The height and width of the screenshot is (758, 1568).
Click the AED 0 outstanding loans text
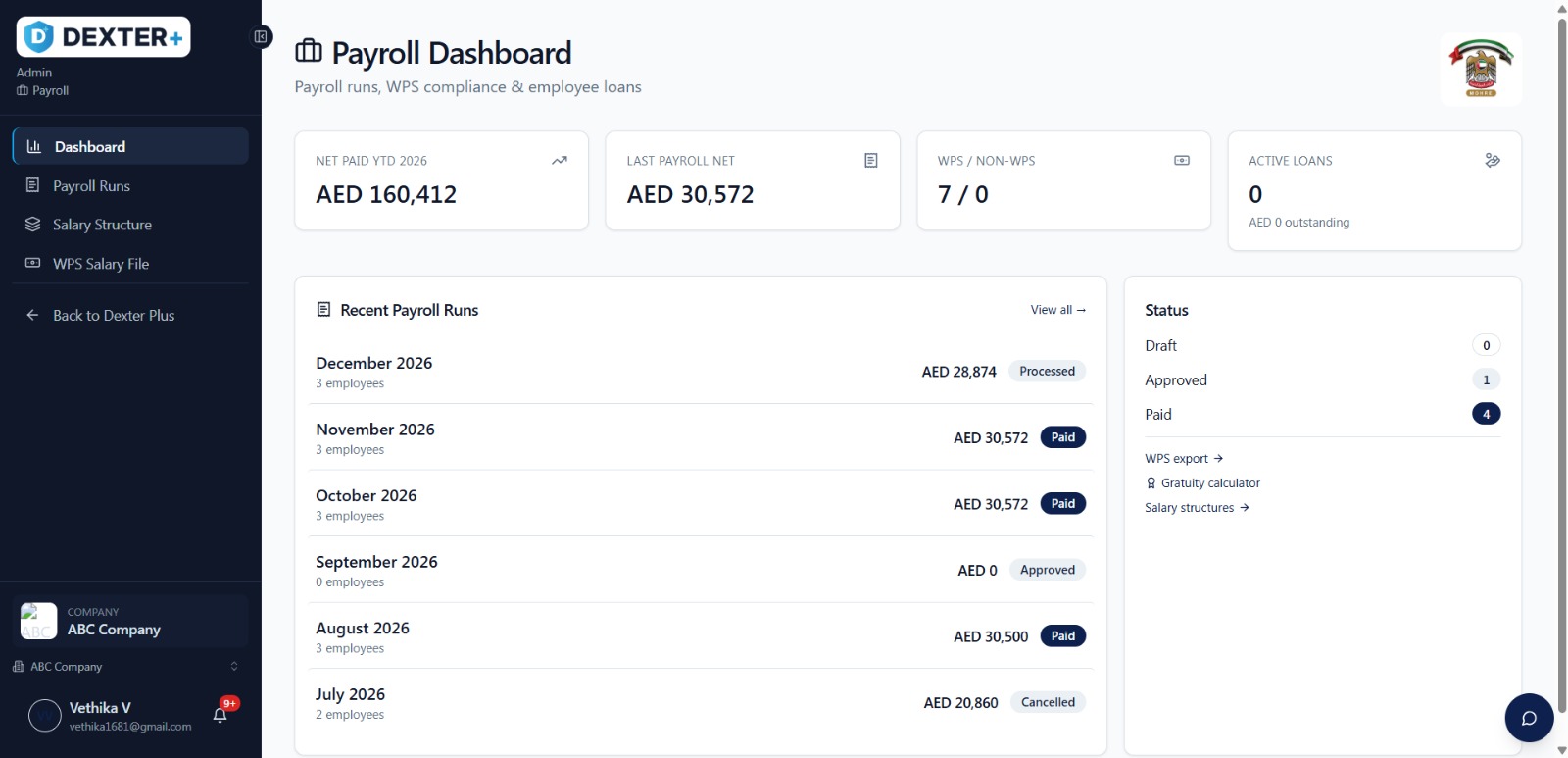(x=1298, y=223)
